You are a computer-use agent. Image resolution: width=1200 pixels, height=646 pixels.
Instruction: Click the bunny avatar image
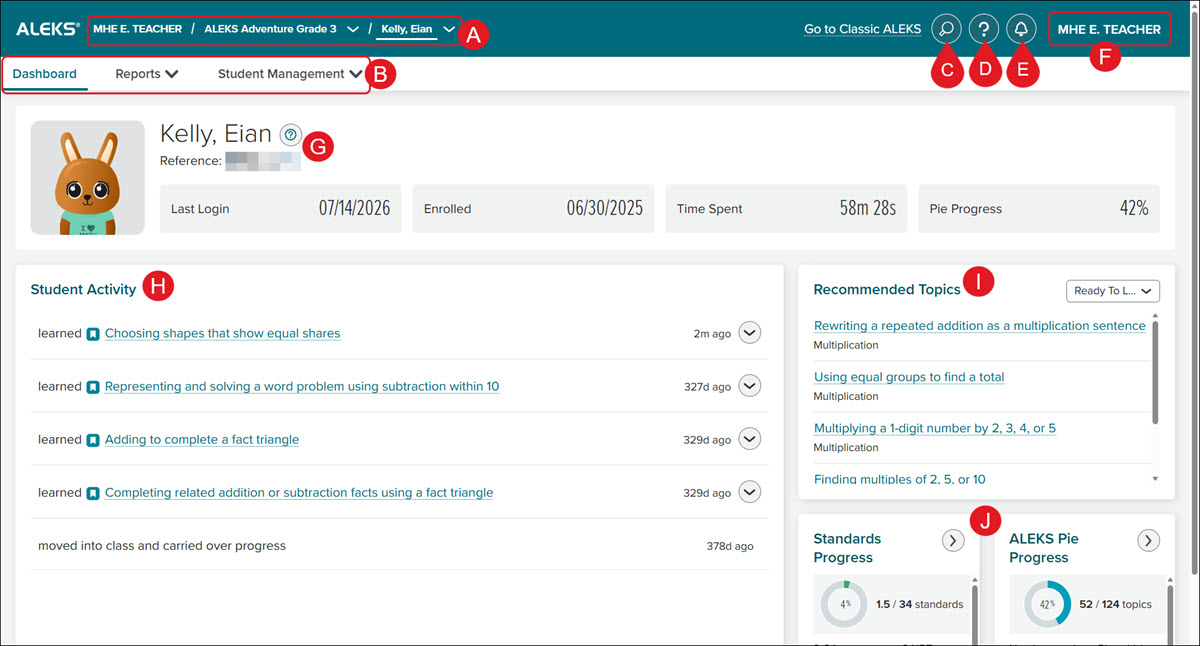88,178
